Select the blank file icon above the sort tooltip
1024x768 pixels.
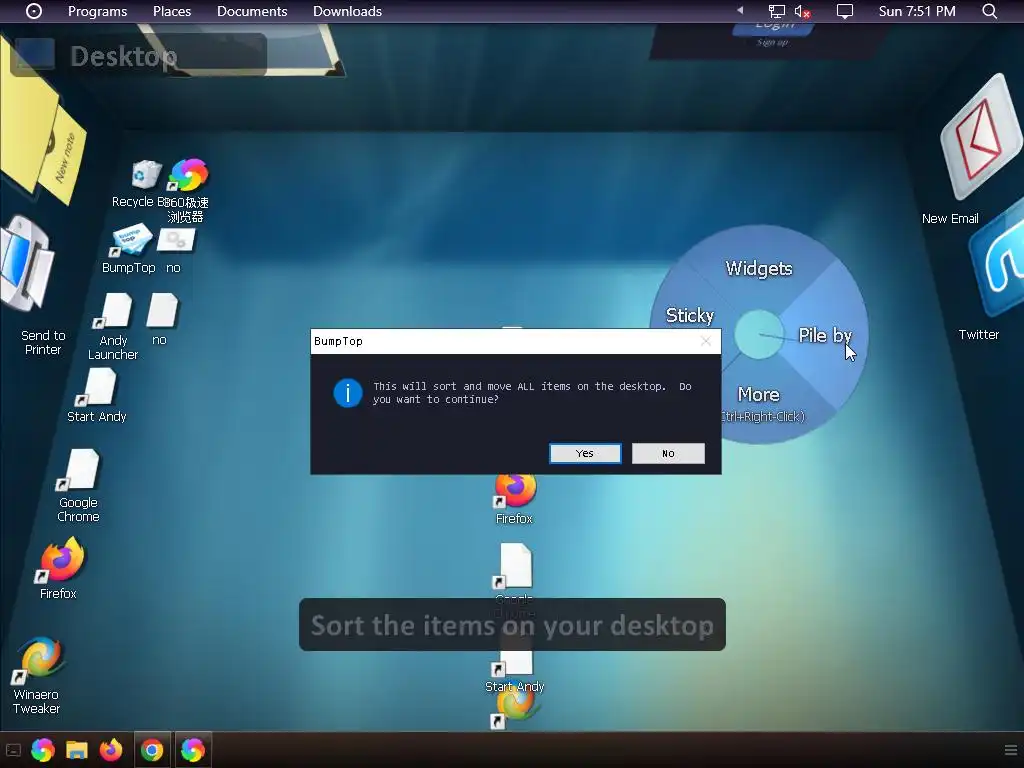515,568
